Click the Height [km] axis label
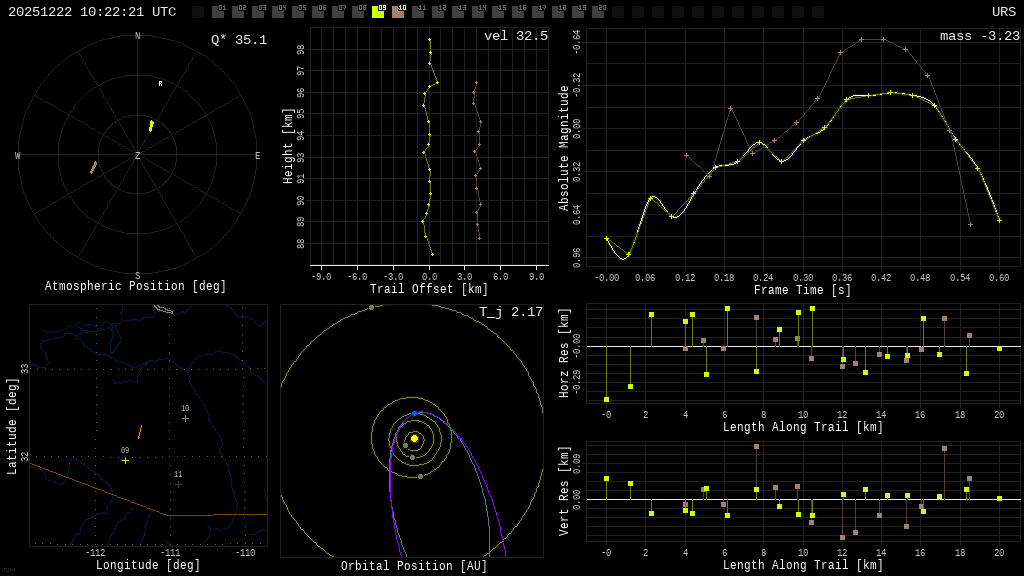 (287, 146)
